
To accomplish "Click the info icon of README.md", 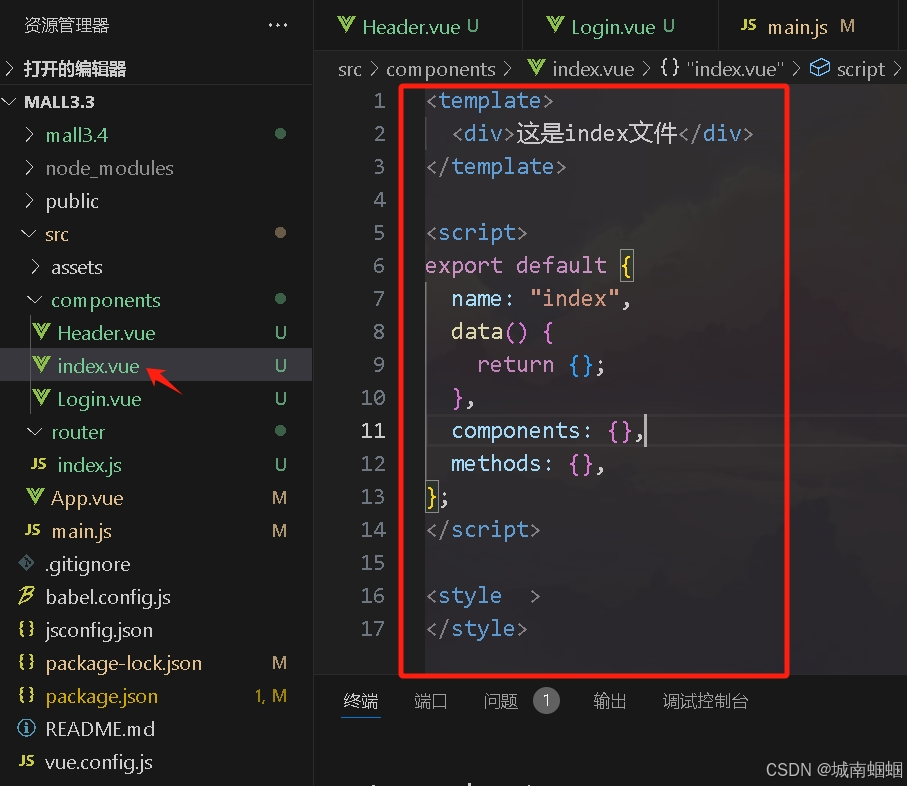I will point(27,728).
